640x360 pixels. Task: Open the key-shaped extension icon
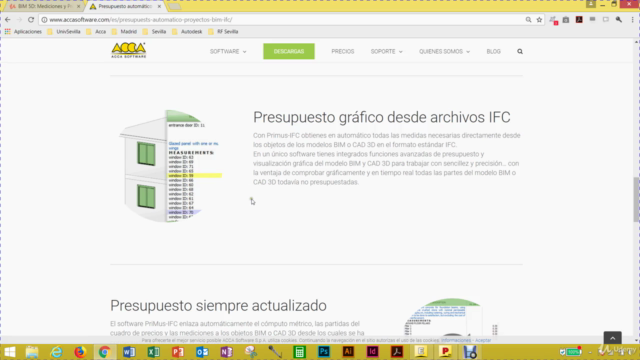click(619, 20)
